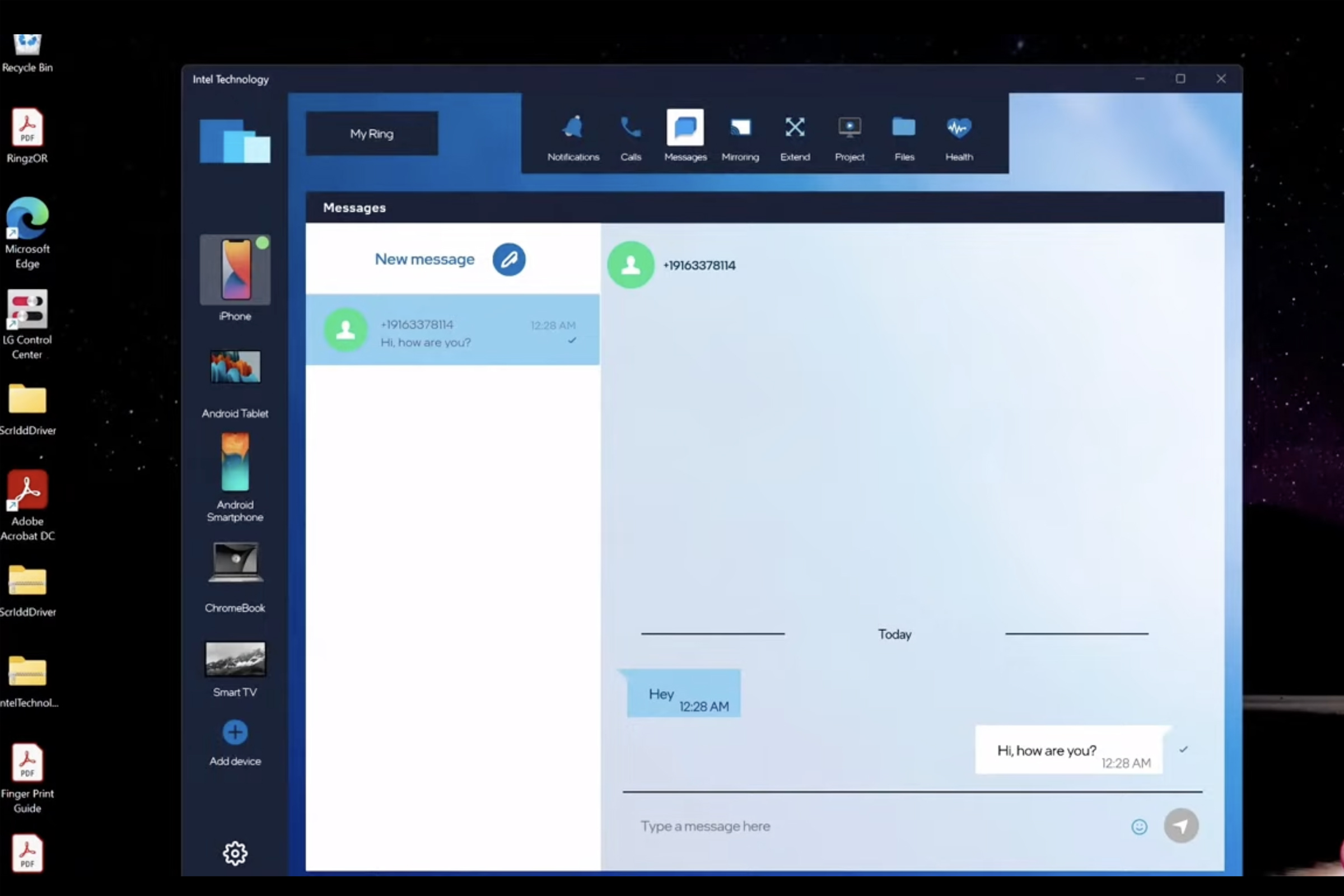The height and width of the screenshot is (896, 1344).
Task: Click the contact avatar in chat header
Action: [631, 264]
